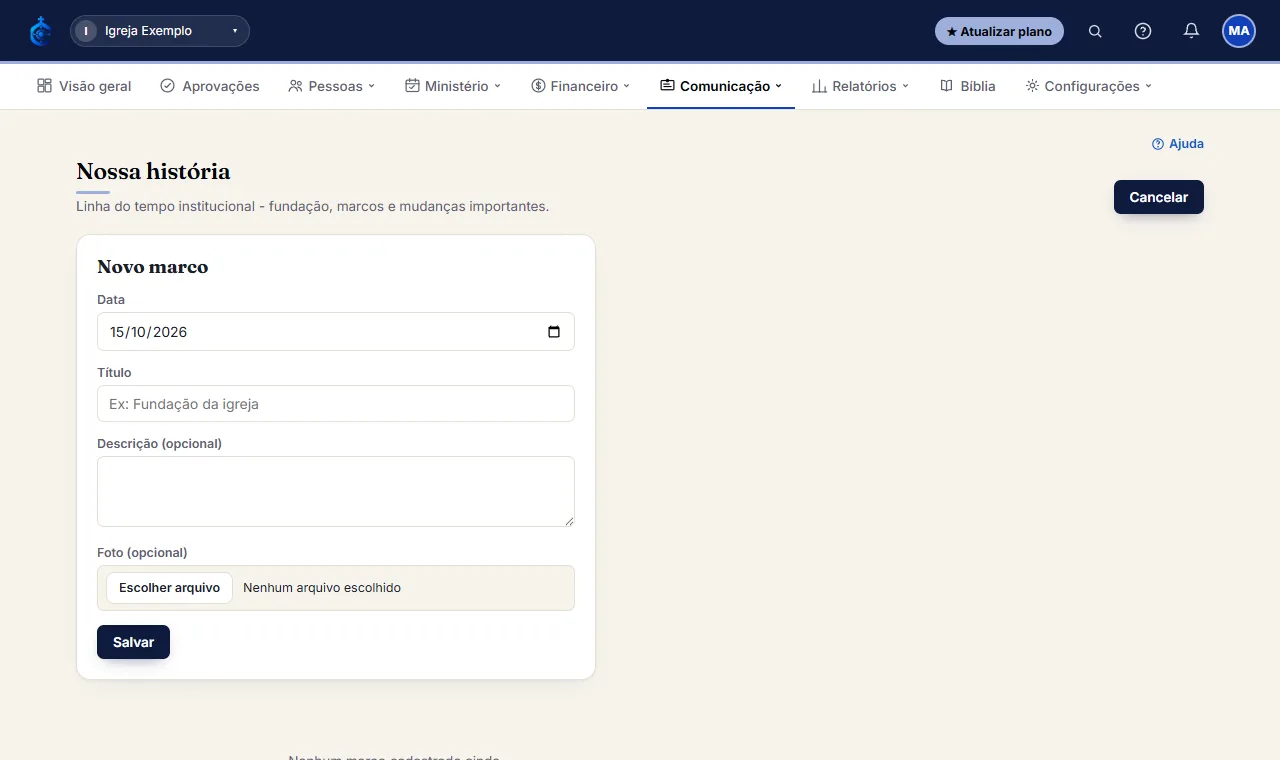The height and width of the screenshot is (760, 1280).
Task: Click the Ministério calendar-check icon
Action: [412, 86]
